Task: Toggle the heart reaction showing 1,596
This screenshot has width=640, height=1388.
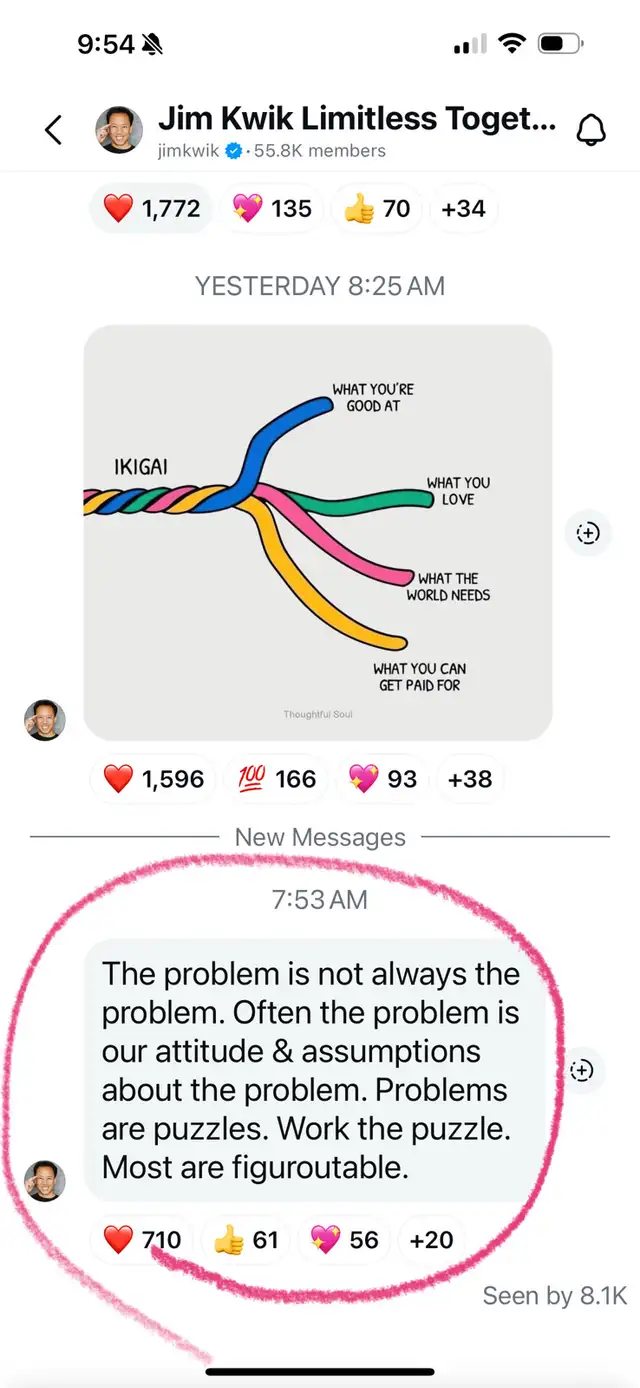Action: [152, 779]
